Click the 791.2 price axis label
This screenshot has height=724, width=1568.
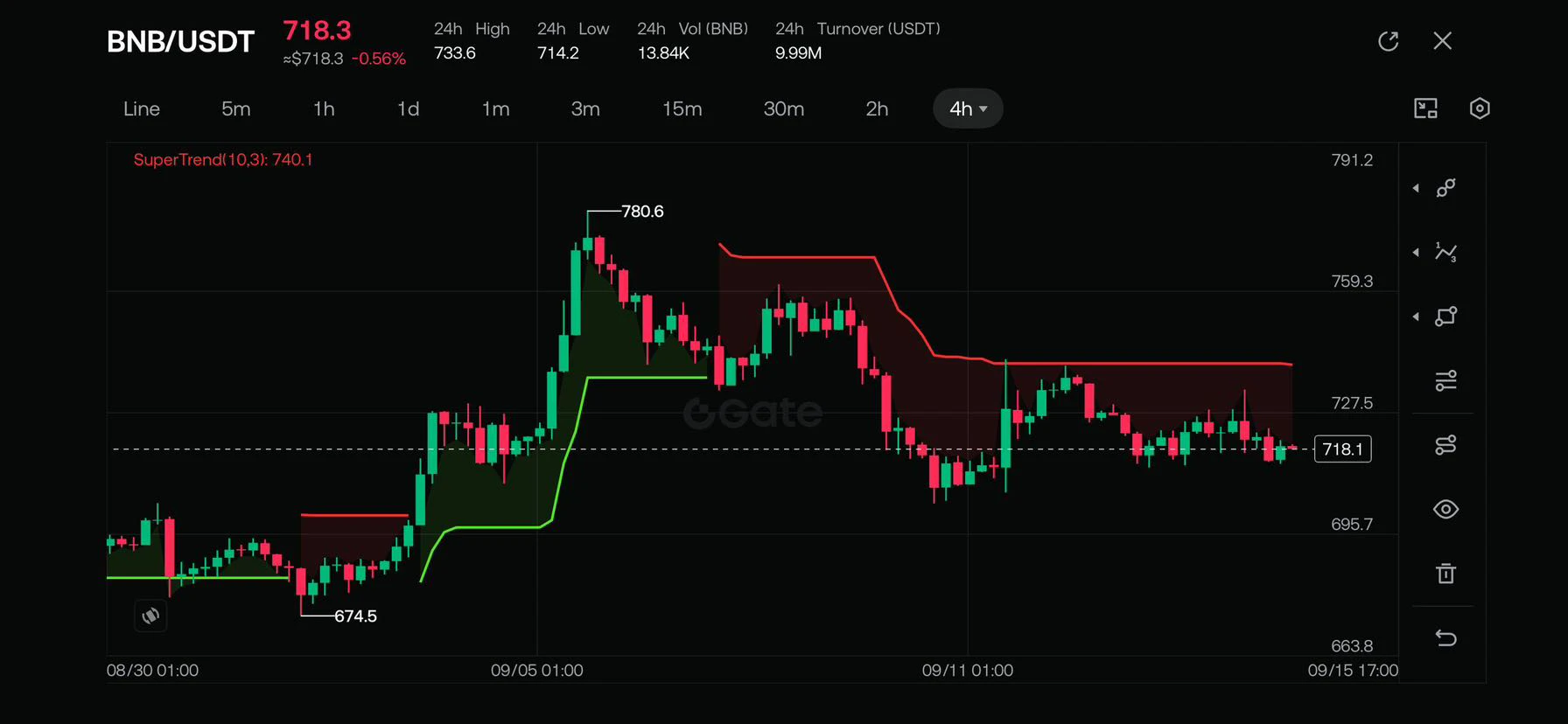pyautogui.click(x=1352, y=160)
